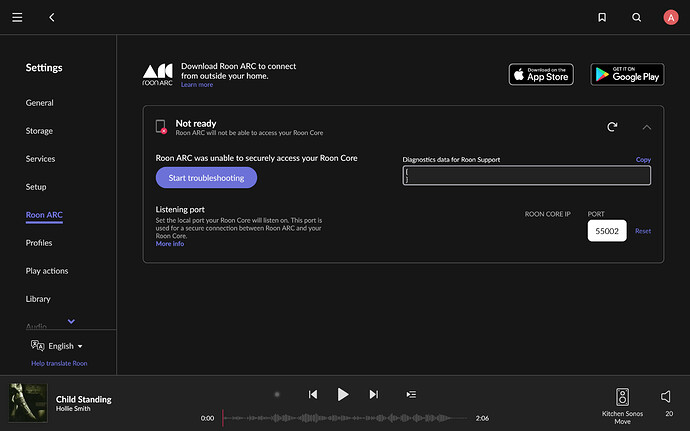Reset the listening port
Viewport: 690px width, 431px height.
[x=642, y=231]
